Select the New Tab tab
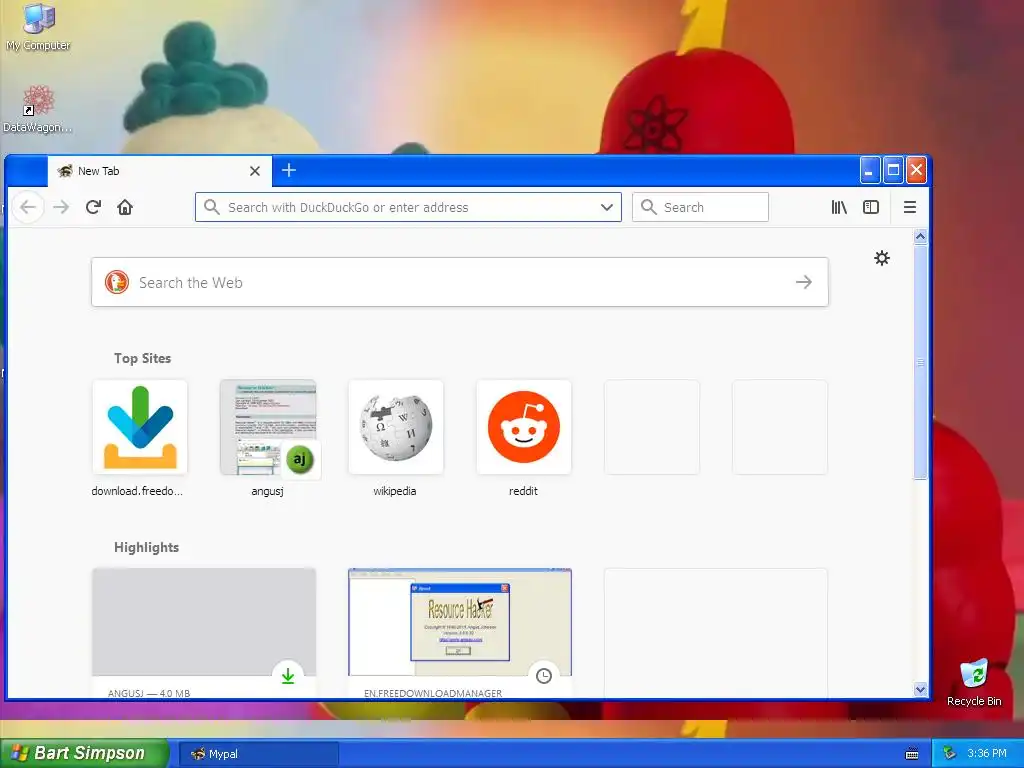The width and height of the screenshot is (1024, 768). 160,171
